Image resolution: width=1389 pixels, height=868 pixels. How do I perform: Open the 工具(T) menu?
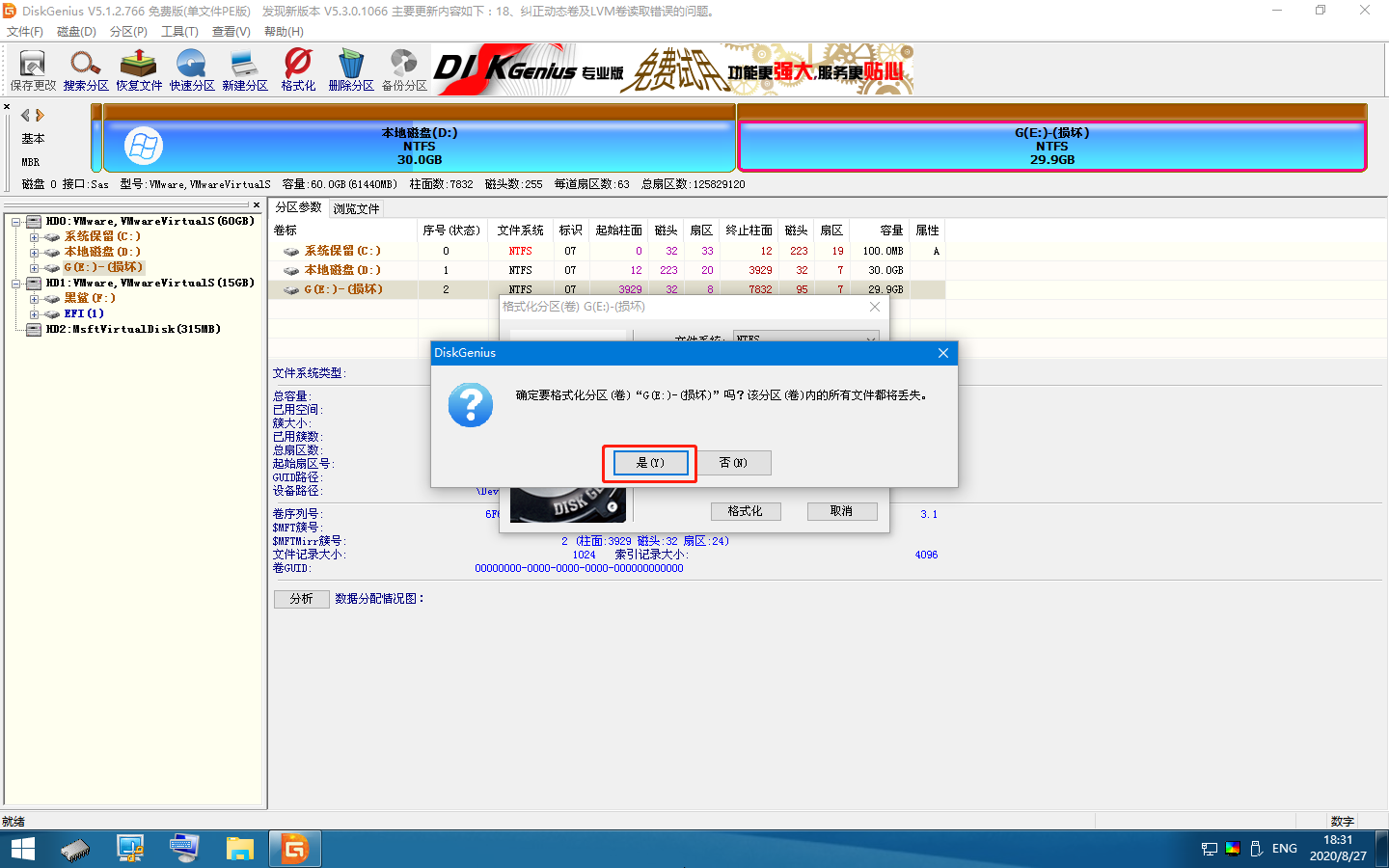click(x=179, y=32)
